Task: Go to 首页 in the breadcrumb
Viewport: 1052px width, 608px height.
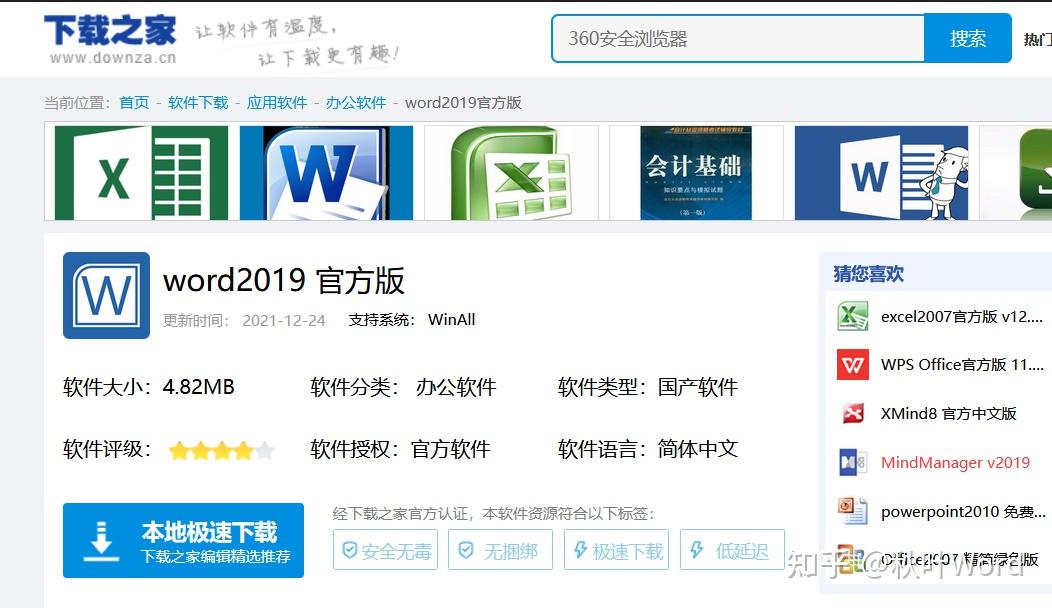Action: [134, 103]
